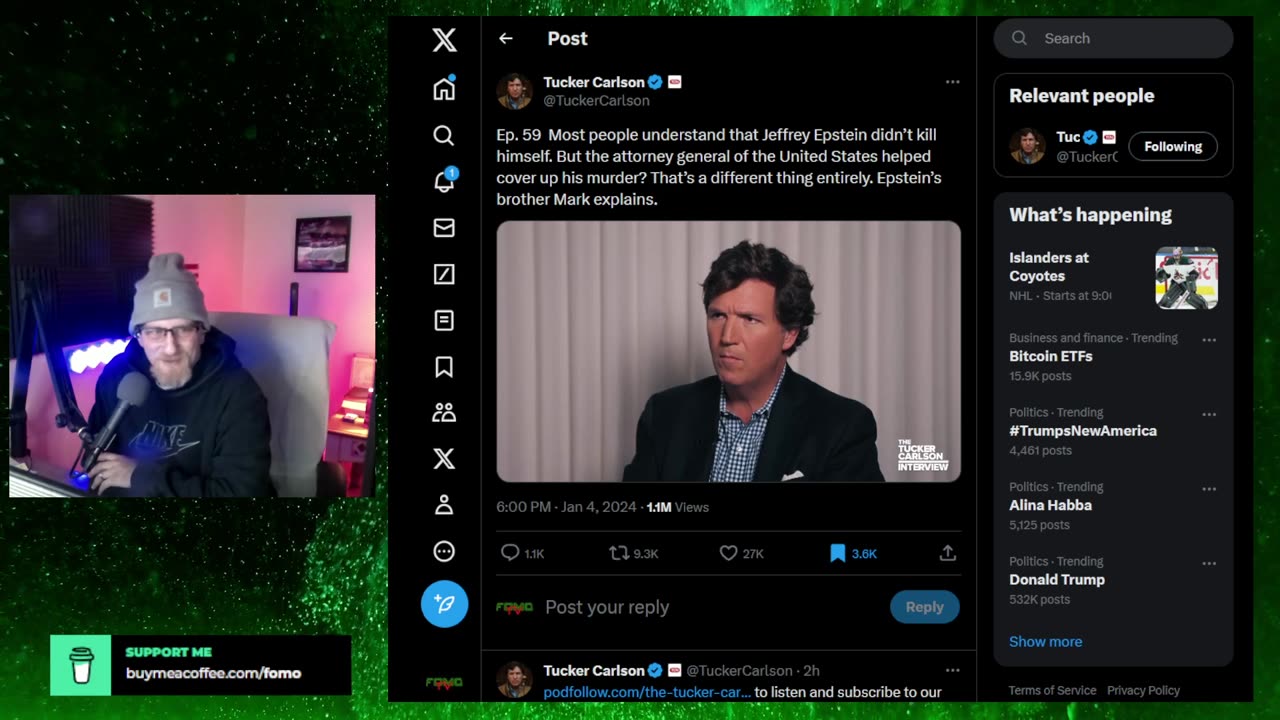Image resolution: width=1280 pixels, height=720 pixels.
Task: Open more options for Bitcoin ETFs trend
Action: point(1208,339)
